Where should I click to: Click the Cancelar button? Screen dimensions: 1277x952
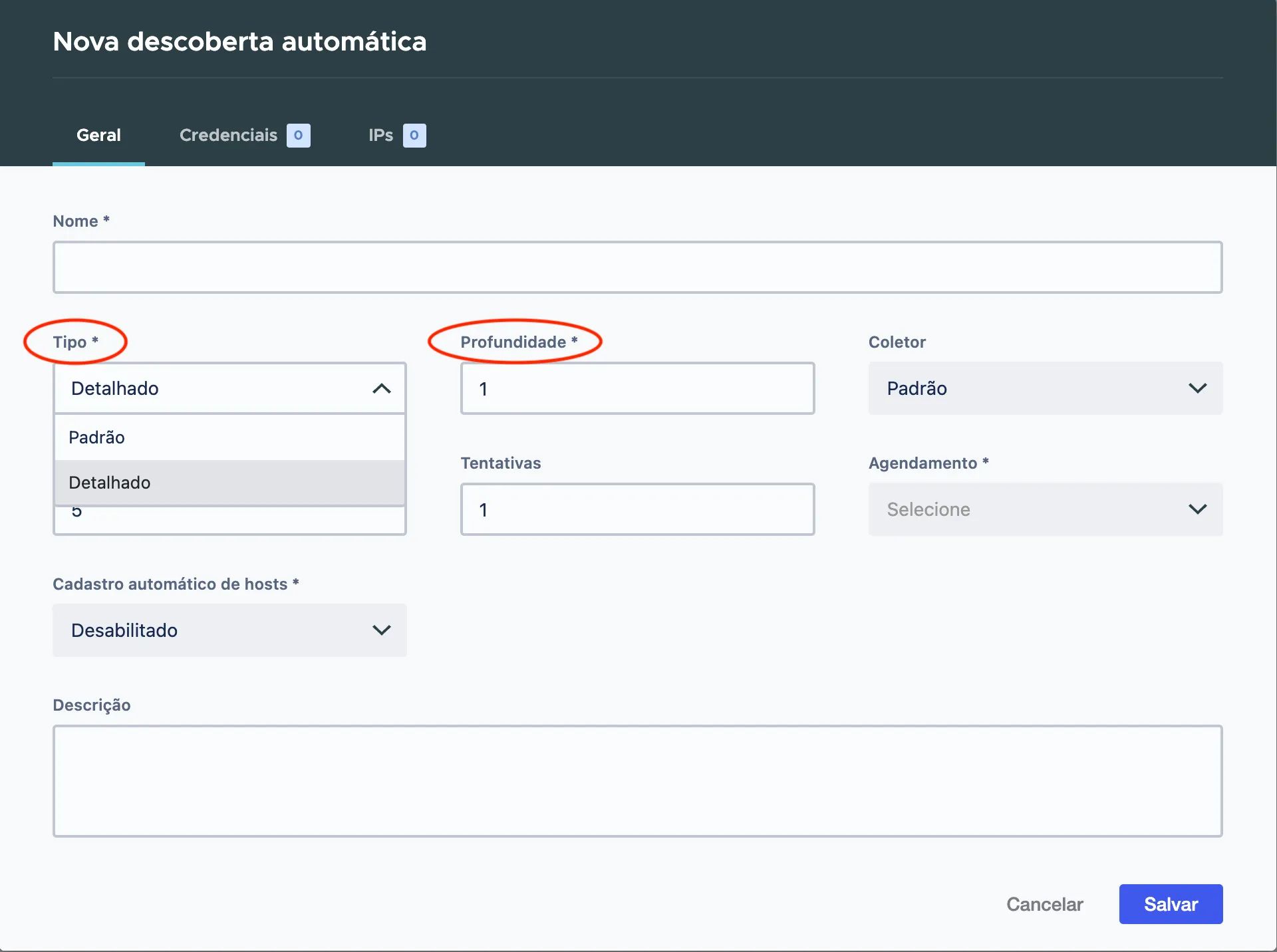click(x=1044, y=904)
